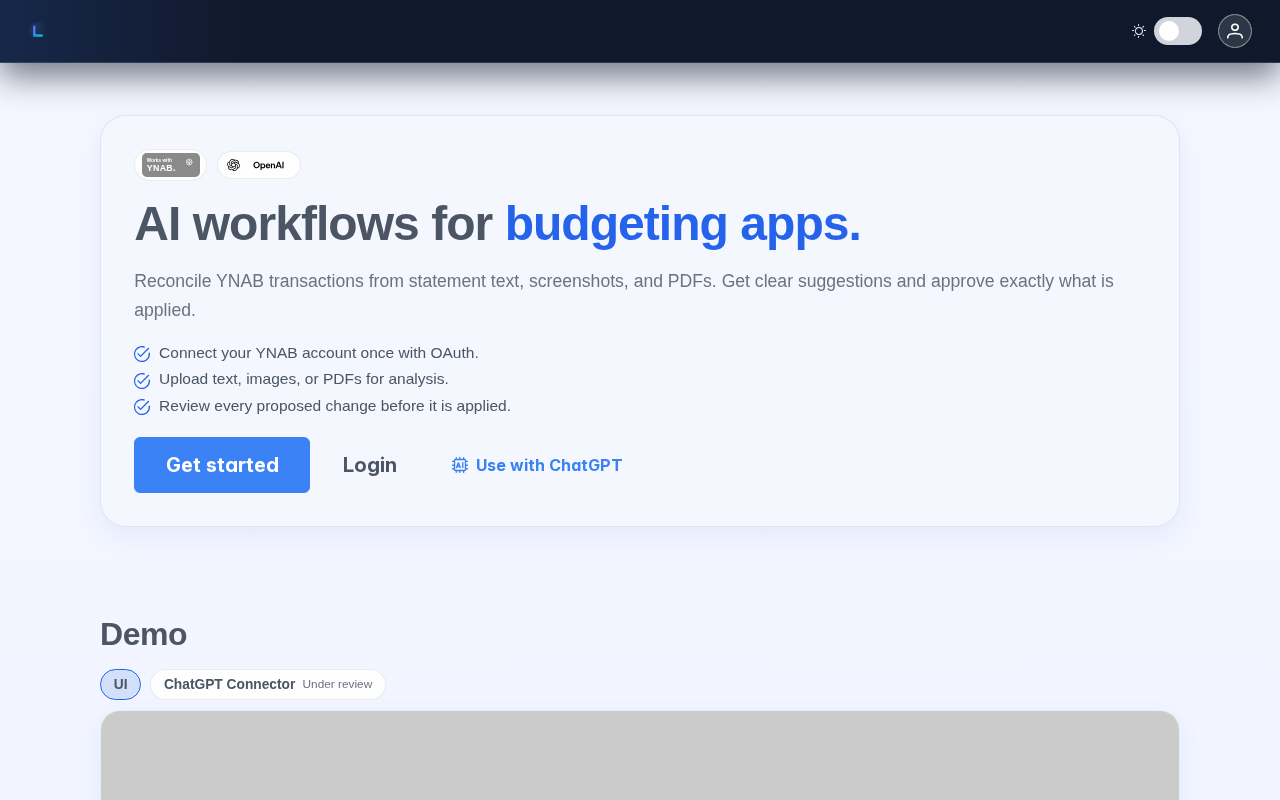This screenshot has width=1280, height=800.
Task: Click the demo preview area
Action: point(640,756)
